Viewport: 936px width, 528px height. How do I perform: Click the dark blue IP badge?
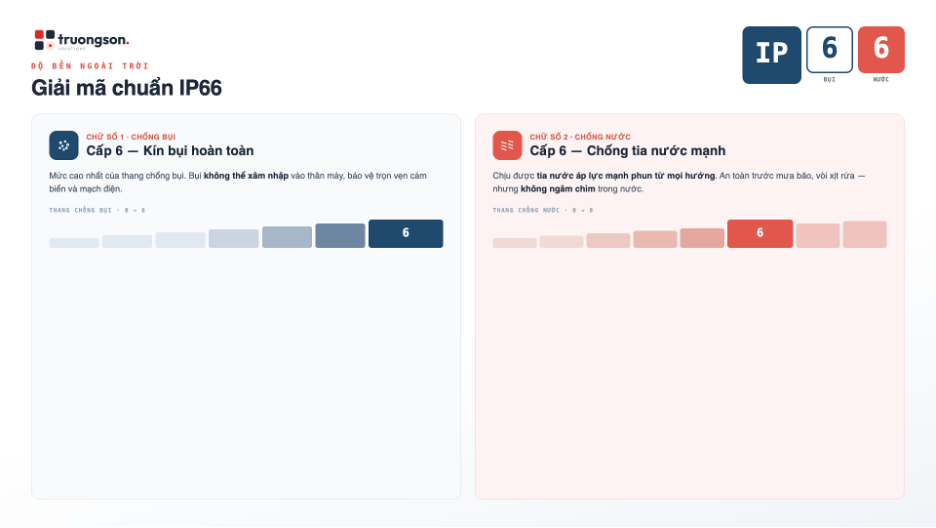point(772,55)
